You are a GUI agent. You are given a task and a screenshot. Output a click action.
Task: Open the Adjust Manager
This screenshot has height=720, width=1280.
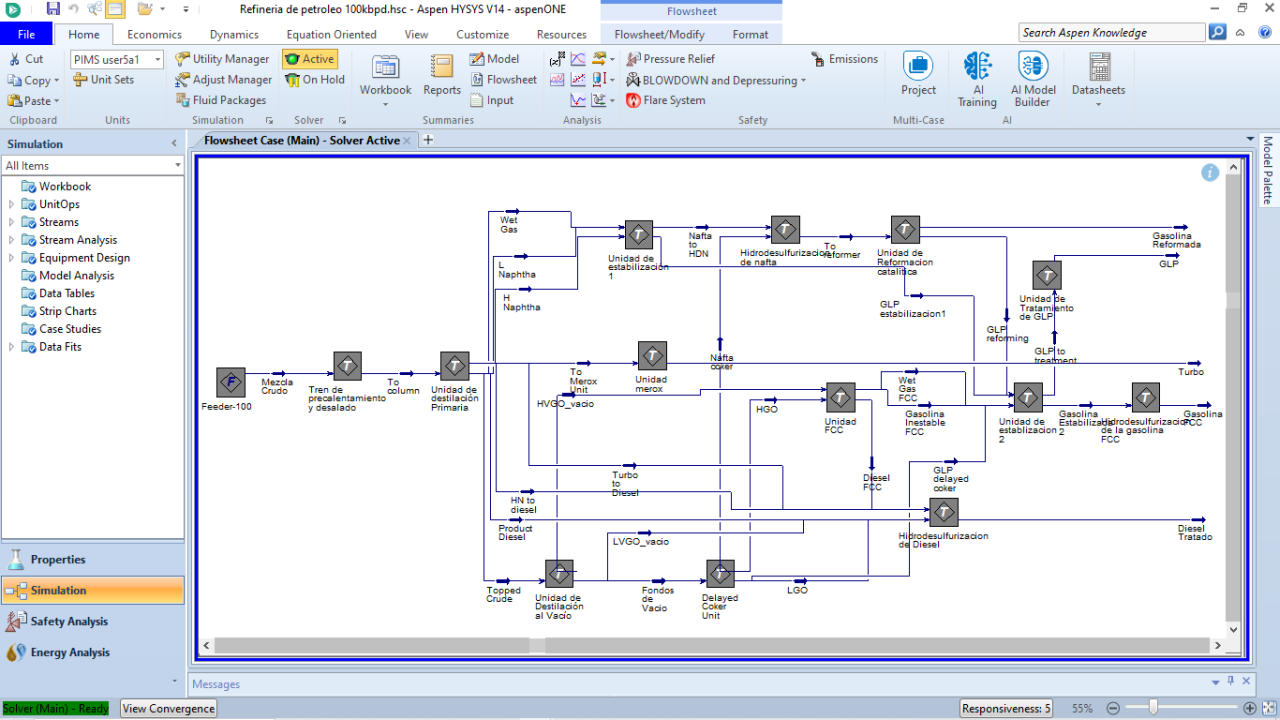(x=223, y=80)
